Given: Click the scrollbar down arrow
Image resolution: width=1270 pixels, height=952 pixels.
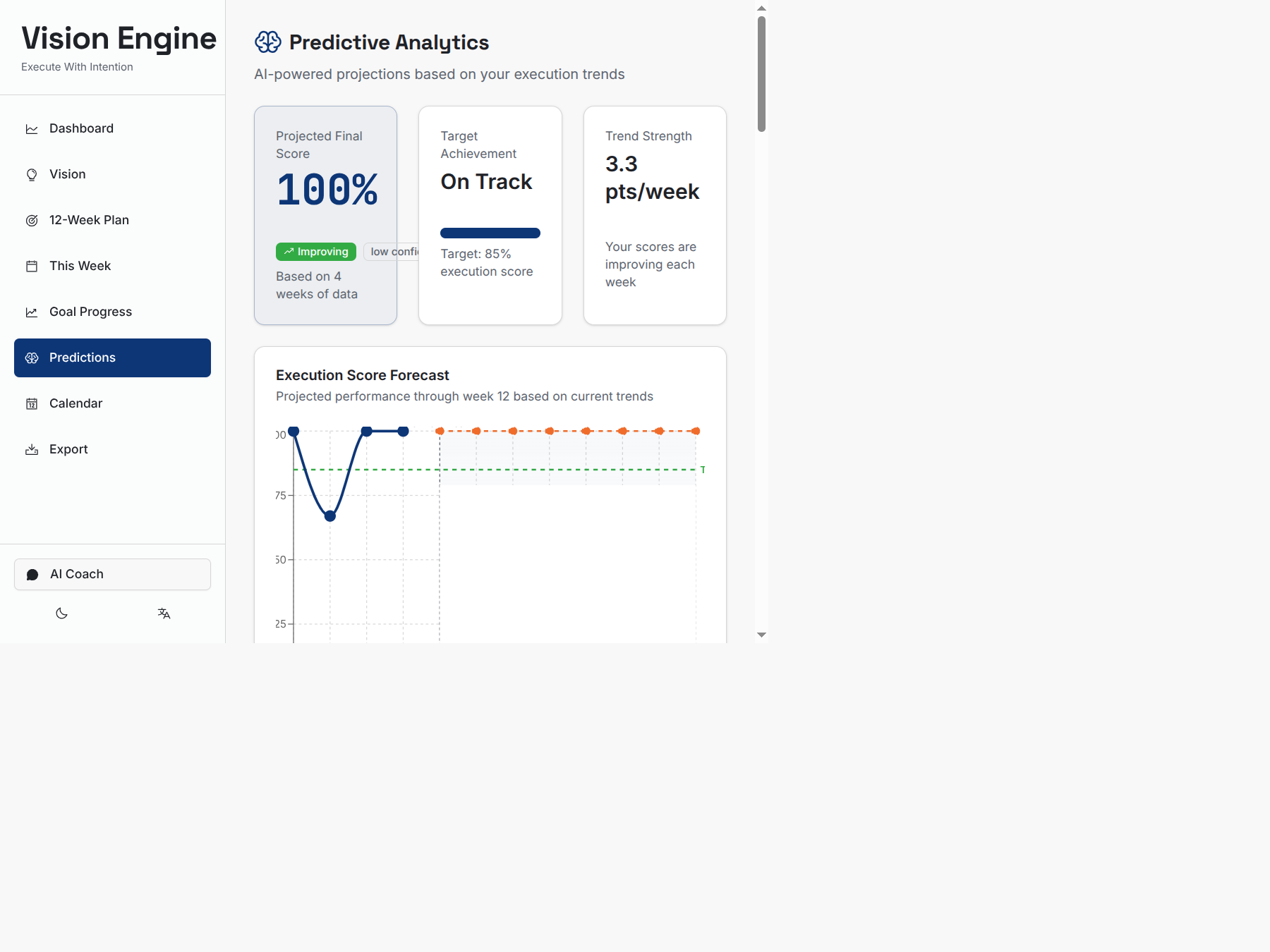Looking at the screenshot, I should [x=761, y=635].
